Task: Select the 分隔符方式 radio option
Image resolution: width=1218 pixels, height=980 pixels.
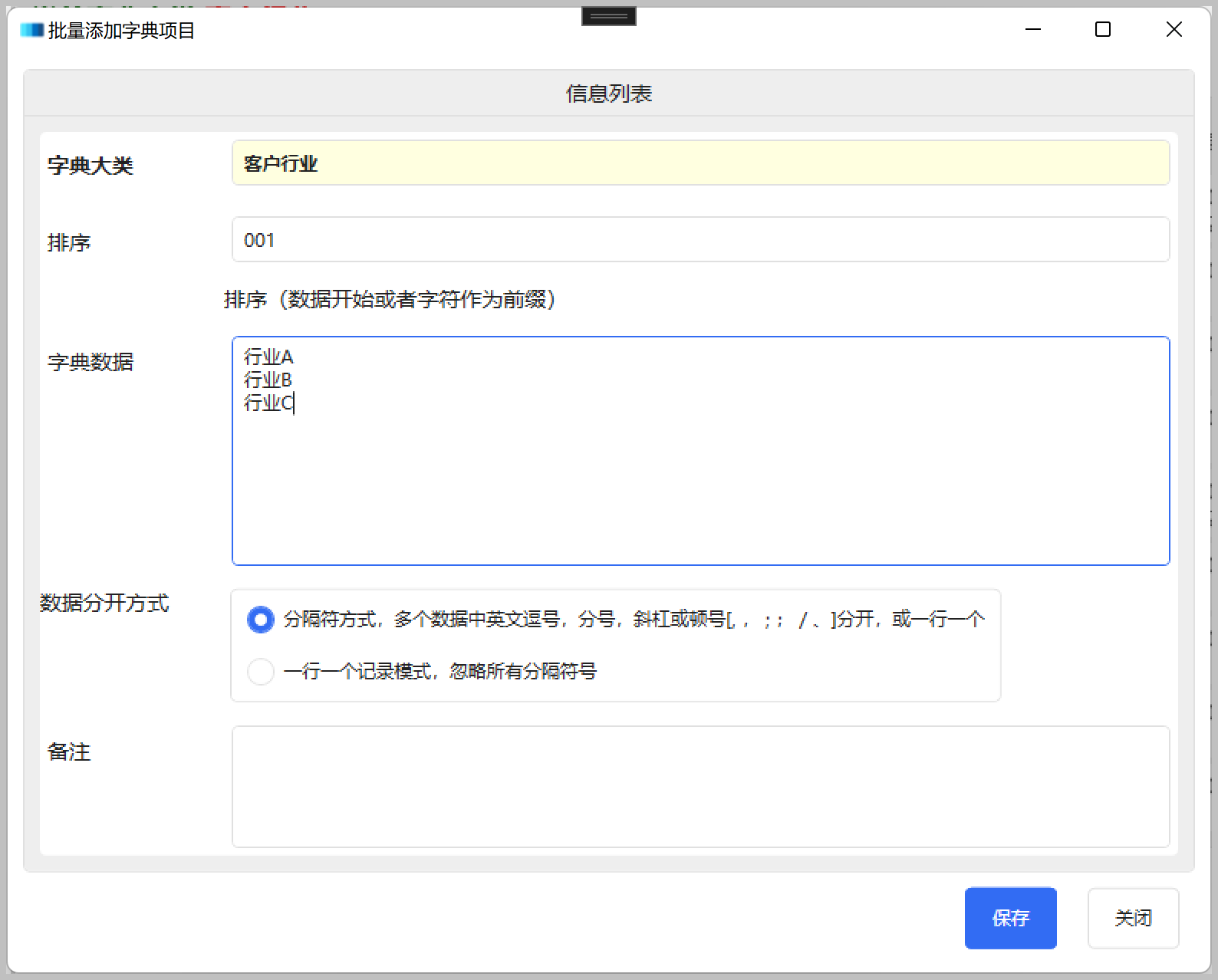Action: click(x=261, y=620)
